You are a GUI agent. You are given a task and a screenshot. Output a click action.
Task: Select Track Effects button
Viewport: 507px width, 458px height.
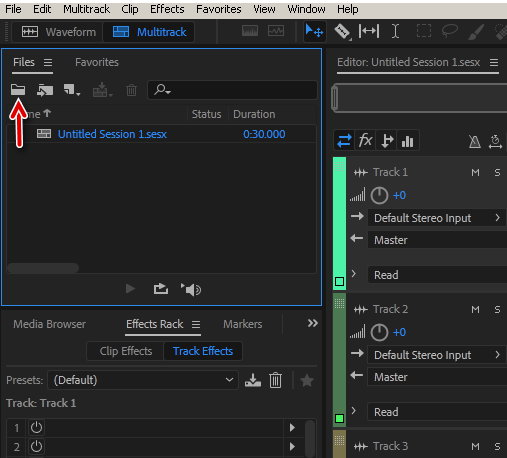tap(203, 351)
